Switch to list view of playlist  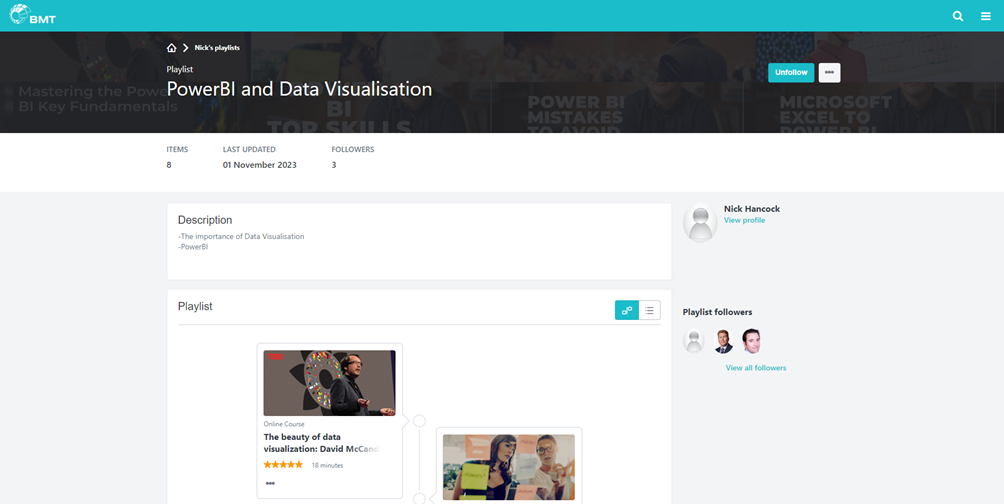tap(649, 311)
